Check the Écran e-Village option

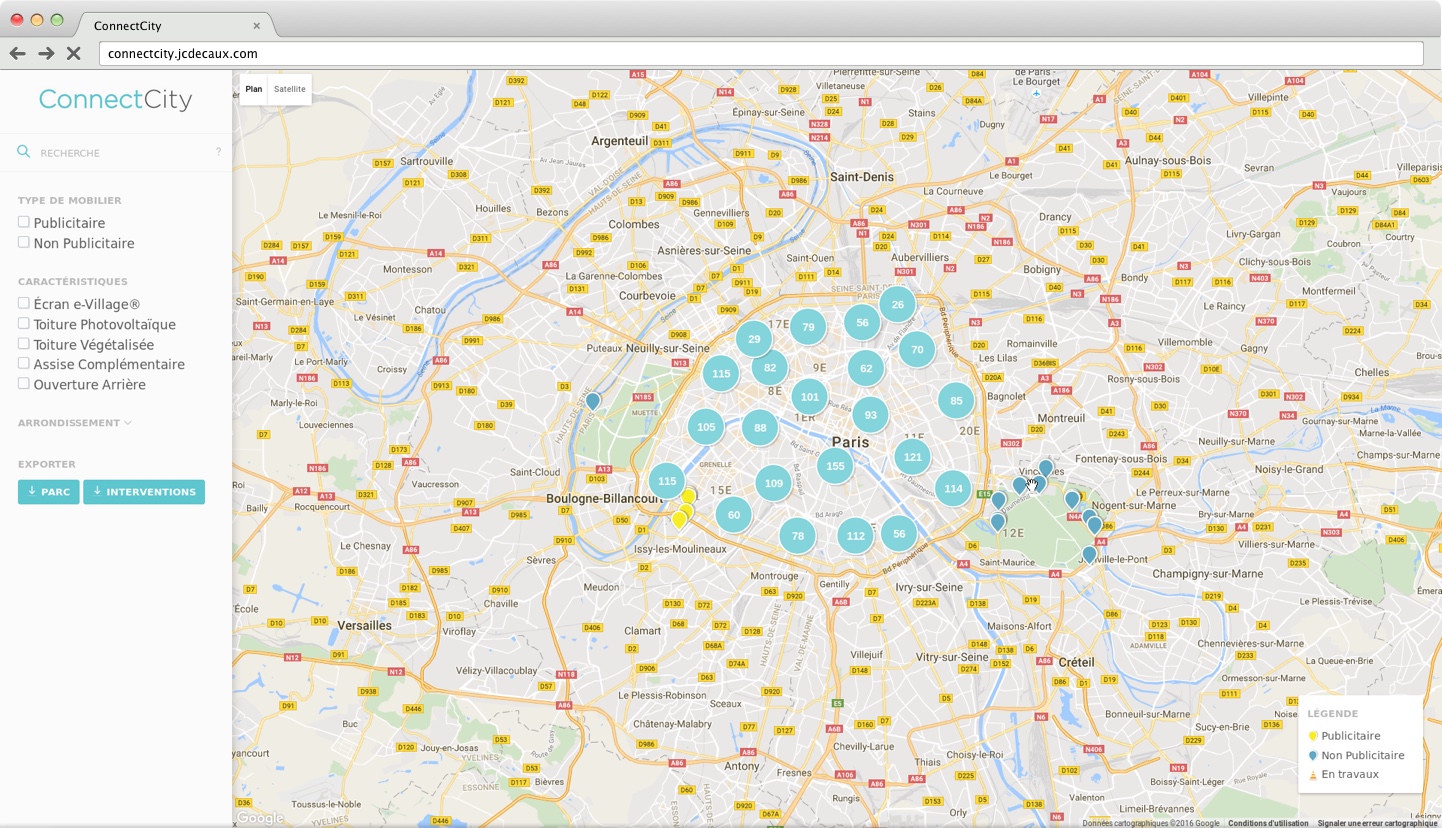pyautogui.click(x=23, y=303)
